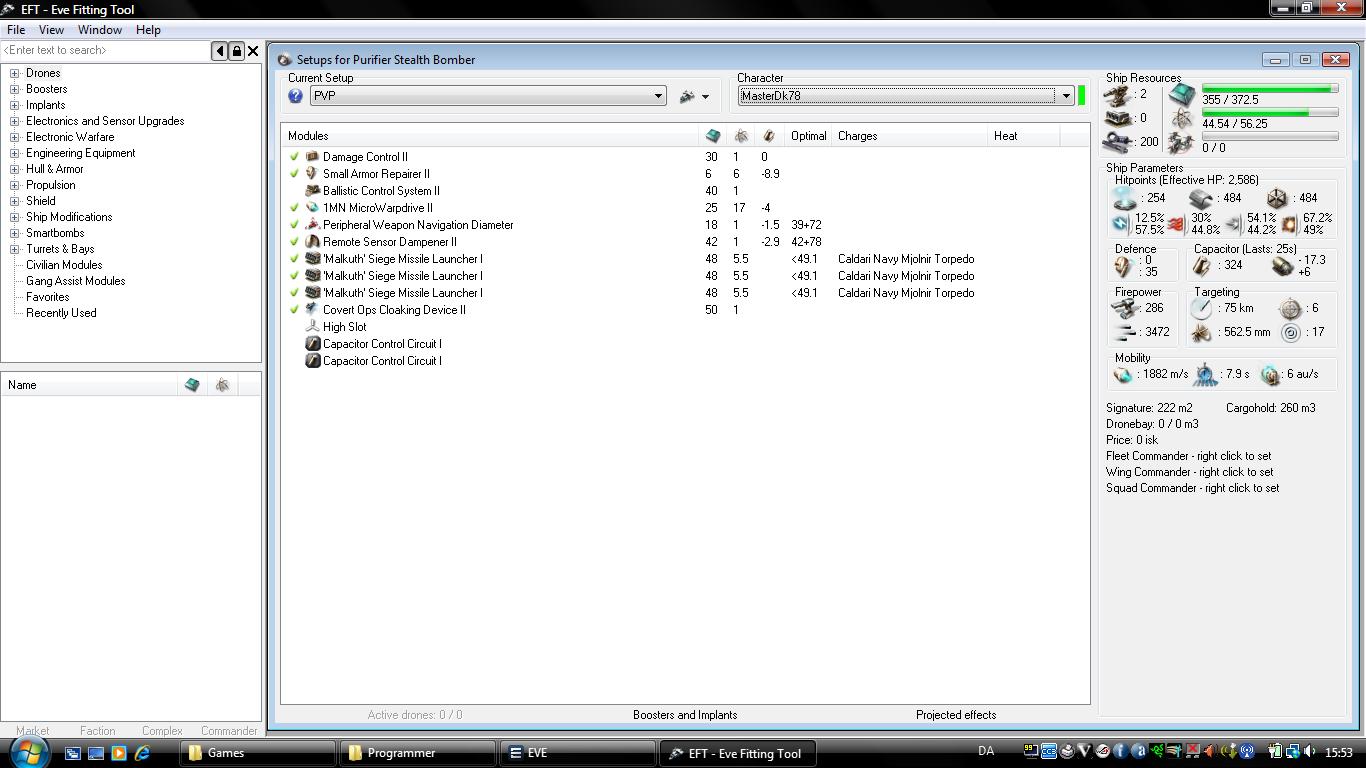Screen dimensions: 1366x768
Task: Toggle the Covert Ops Cloaking Device II checkmark
Action: pyautogui.click(x=295, y=310)
